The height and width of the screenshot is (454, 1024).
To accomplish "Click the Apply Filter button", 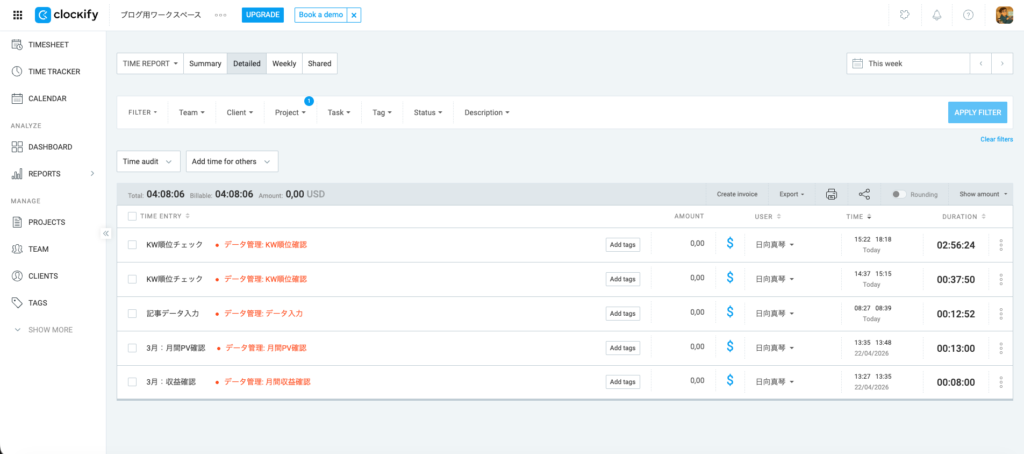I will pos(977,112).
